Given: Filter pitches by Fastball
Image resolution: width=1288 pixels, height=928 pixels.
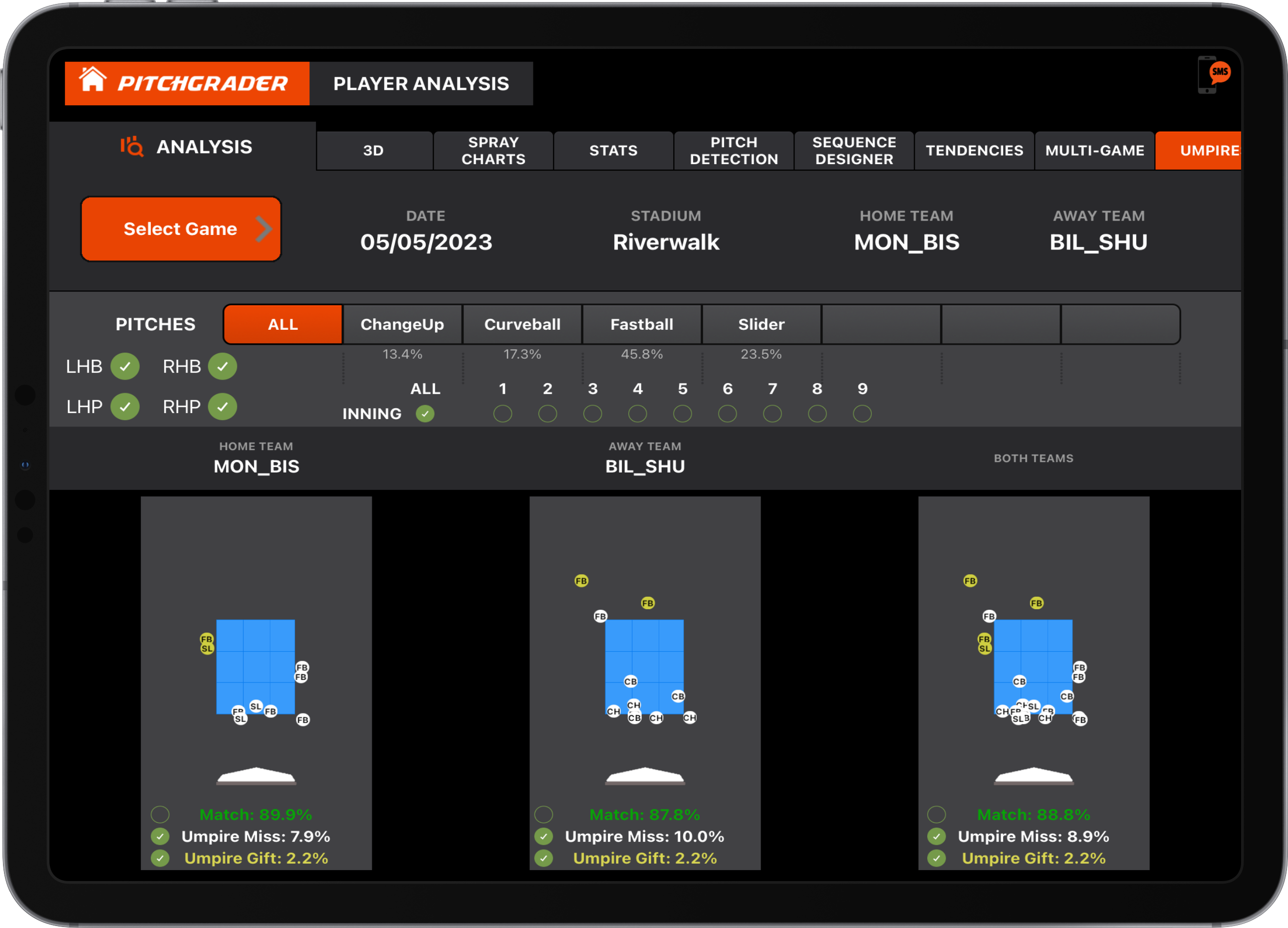Looking at the screenshot, I should click(x=642, y=324).
